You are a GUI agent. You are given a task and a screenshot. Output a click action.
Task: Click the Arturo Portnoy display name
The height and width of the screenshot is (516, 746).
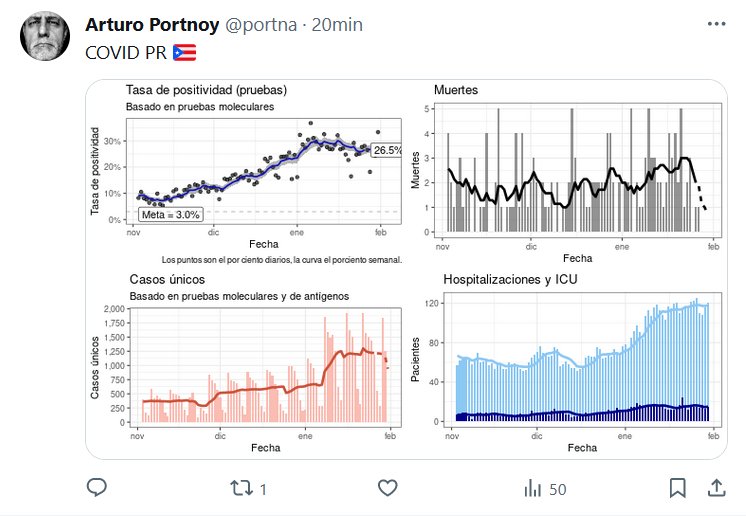[148, 24]
